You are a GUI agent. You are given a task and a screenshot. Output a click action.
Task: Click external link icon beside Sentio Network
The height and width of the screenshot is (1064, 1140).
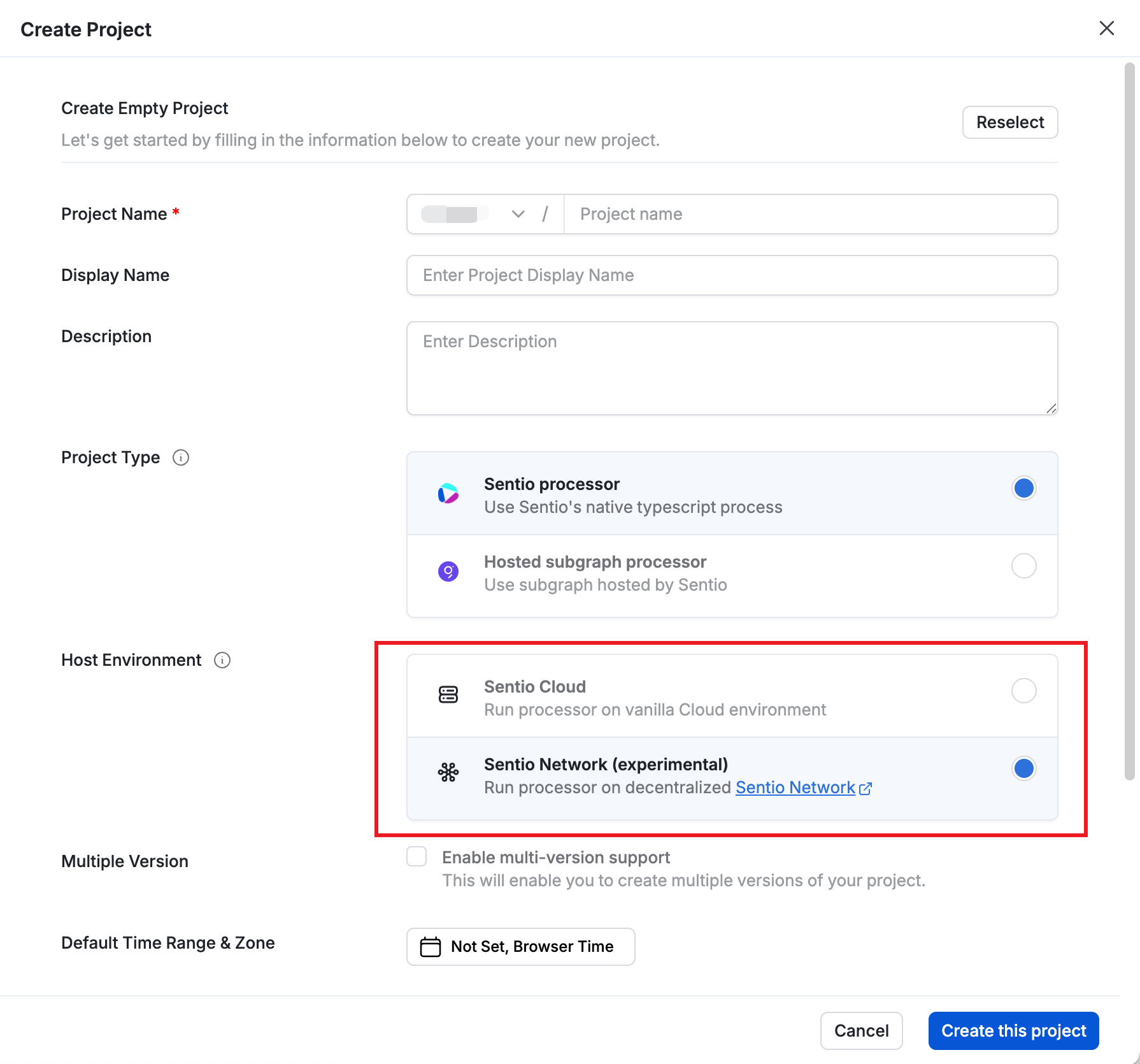[866, 789]
